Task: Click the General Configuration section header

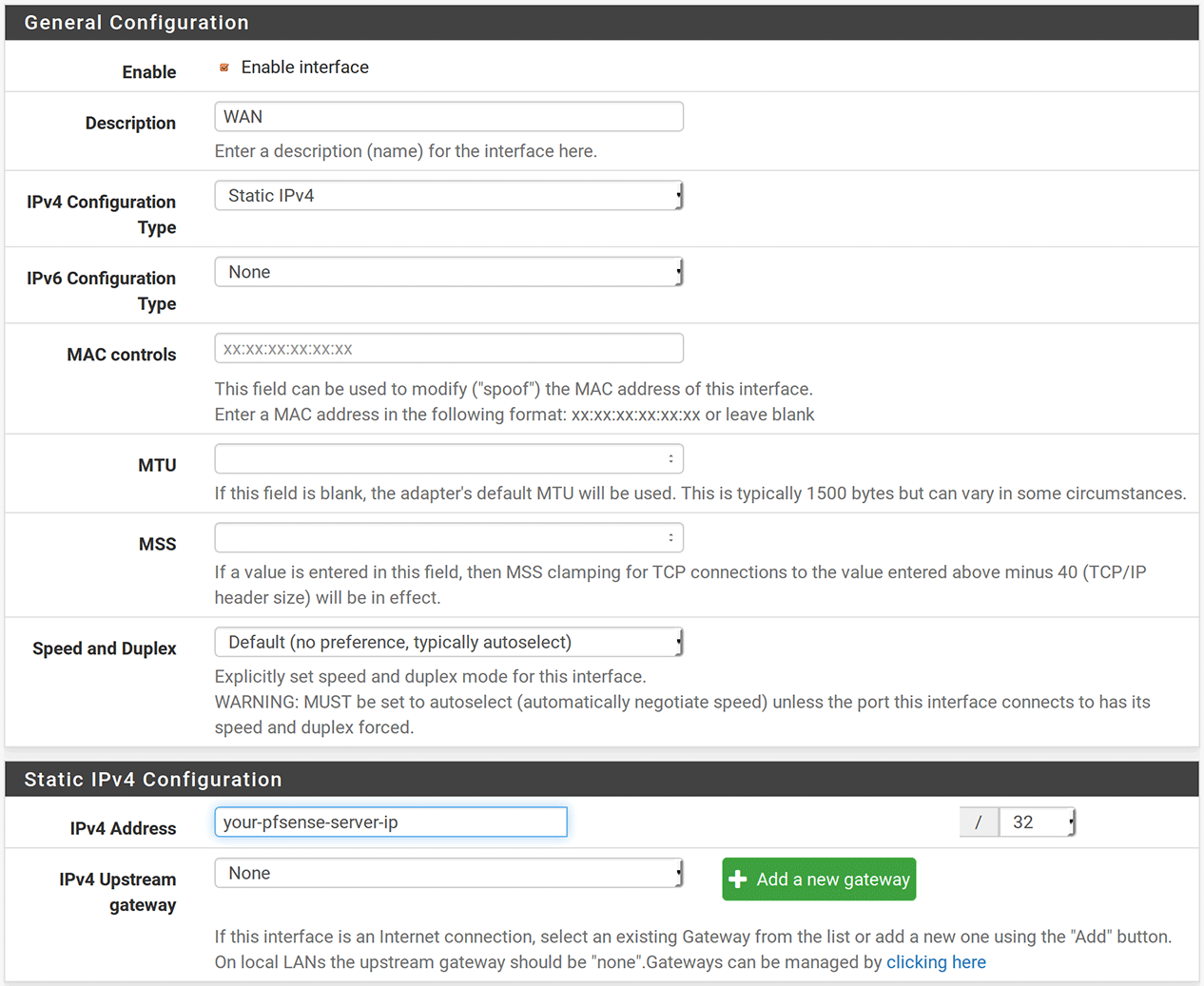Action: coord(136,22)
